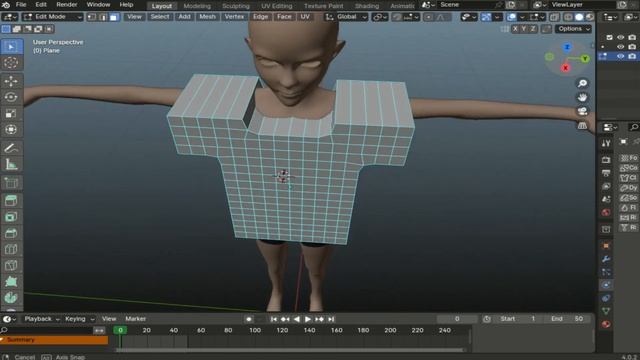Select the Cursor tool
The width and height of the screenshot is (640, 360).
[x=11, y=62]
